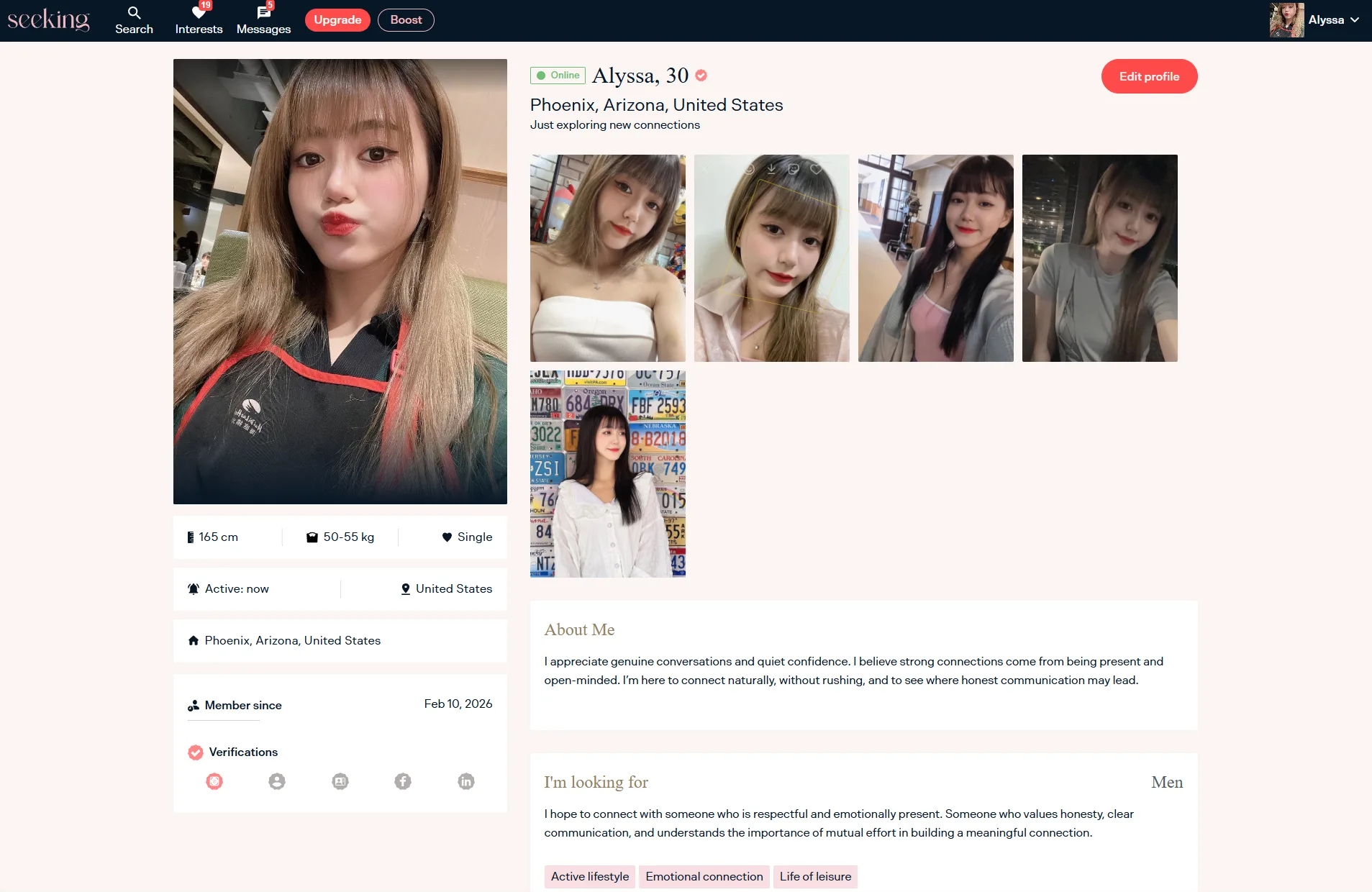Select the Life of leisure tag
The image size is (1372, 892).
coord(815,876)
